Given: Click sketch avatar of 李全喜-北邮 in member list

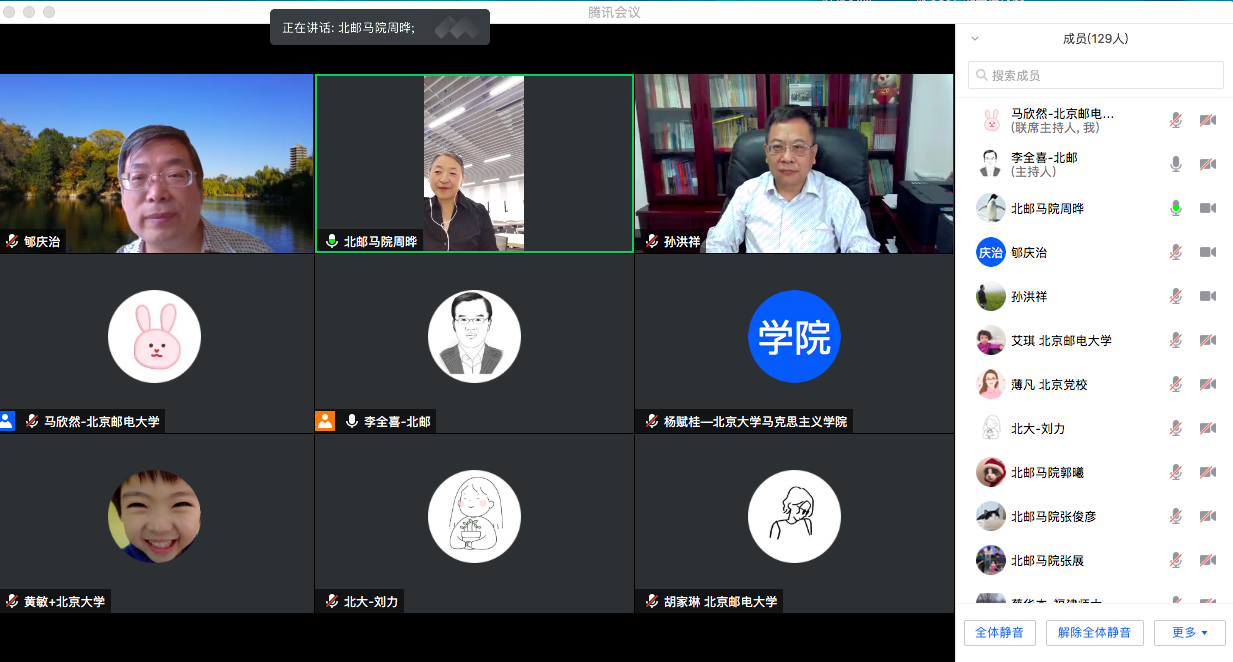Looking at the screenshot, I should 991,164.
